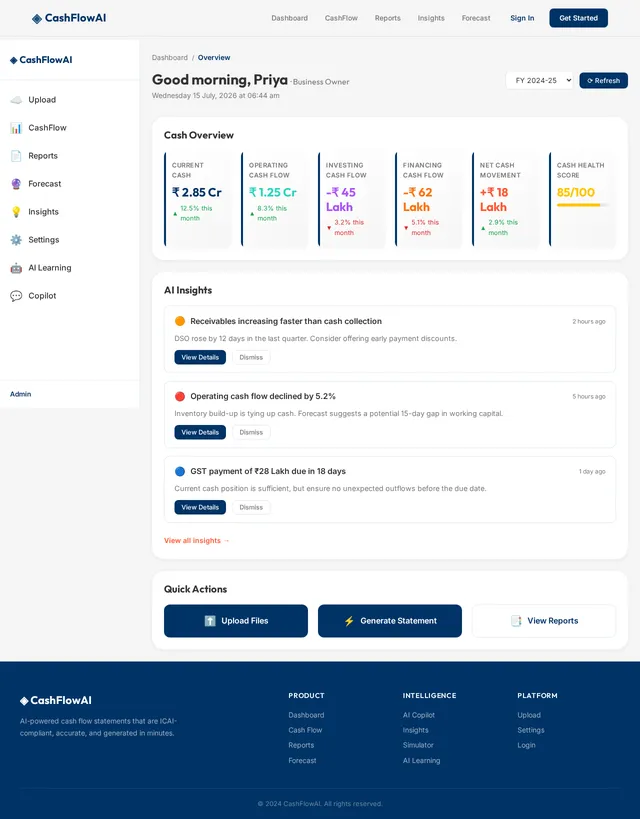
Task: Click the 85/100 health score value
Action: coord(576,192)
